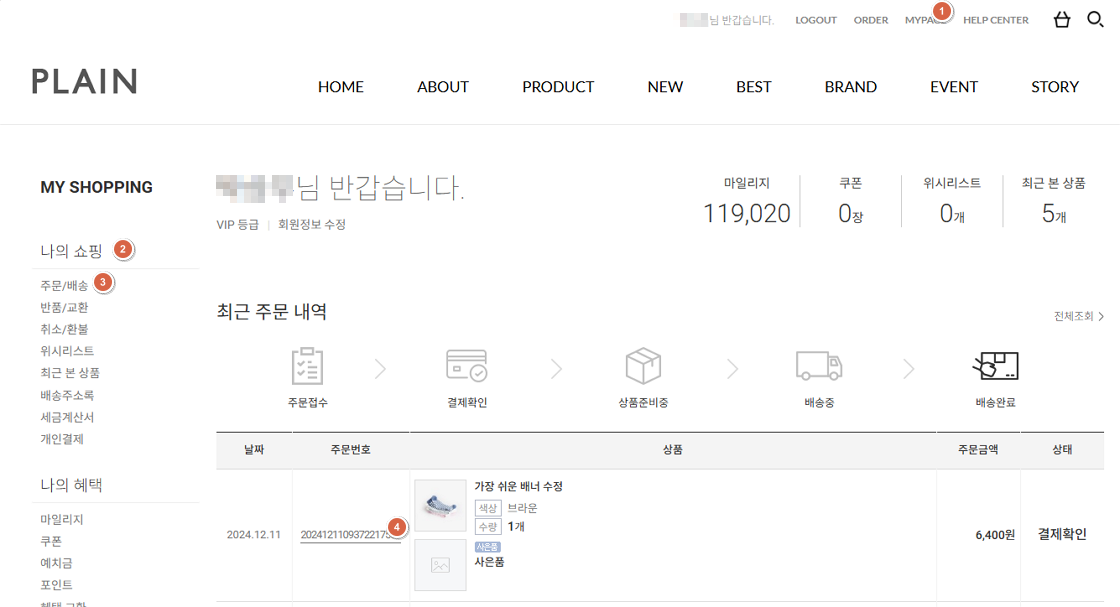Open 최근 본 상품 in sidebar

[70, 373]
